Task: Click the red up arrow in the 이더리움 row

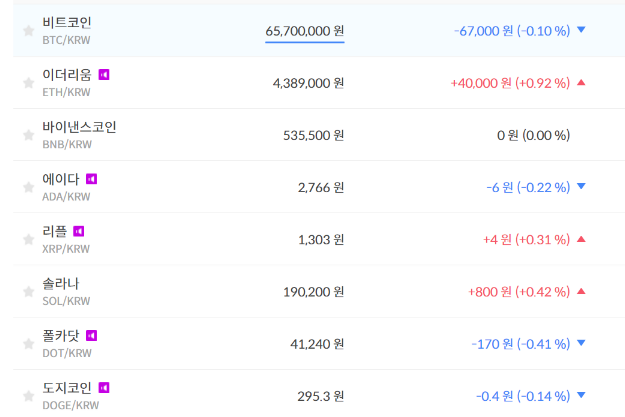Action: pos(581,83)
